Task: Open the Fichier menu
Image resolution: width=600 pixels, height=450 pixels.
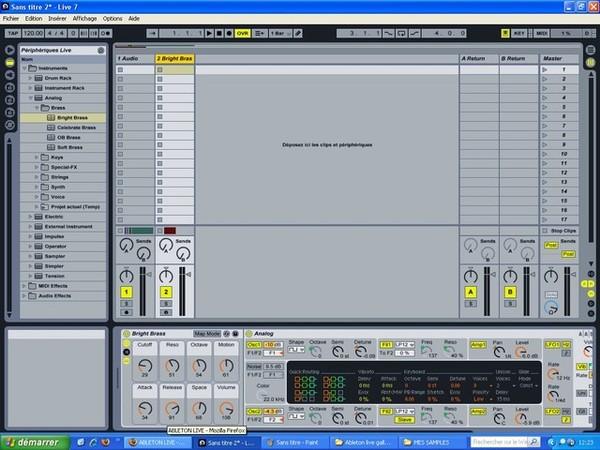Action: click(11, 18)
